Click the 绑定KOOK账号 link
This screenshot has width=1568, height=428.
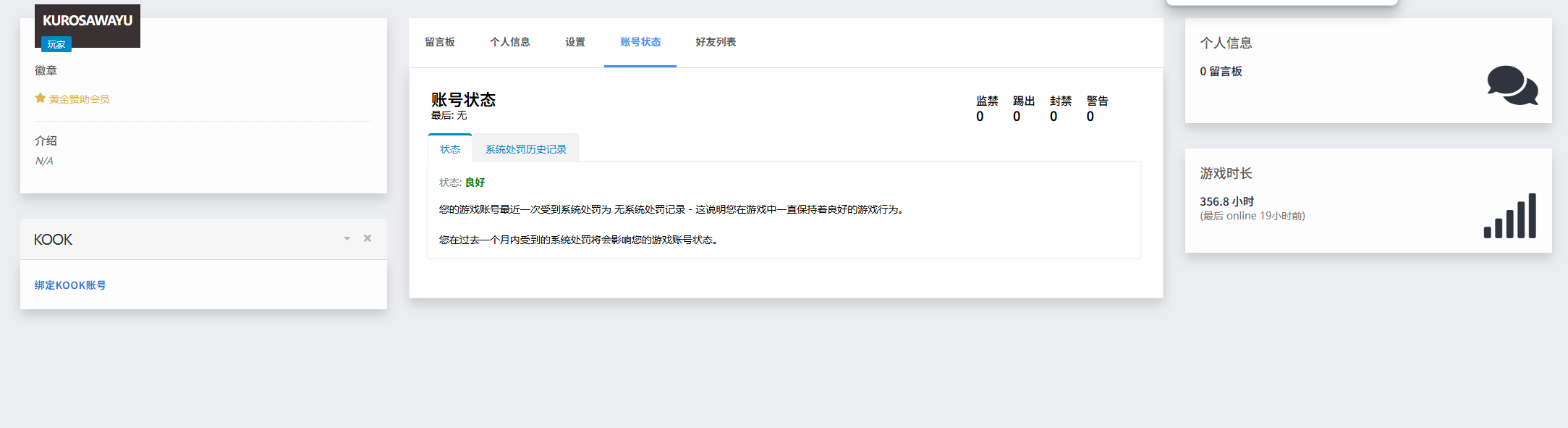click(70, 285)
